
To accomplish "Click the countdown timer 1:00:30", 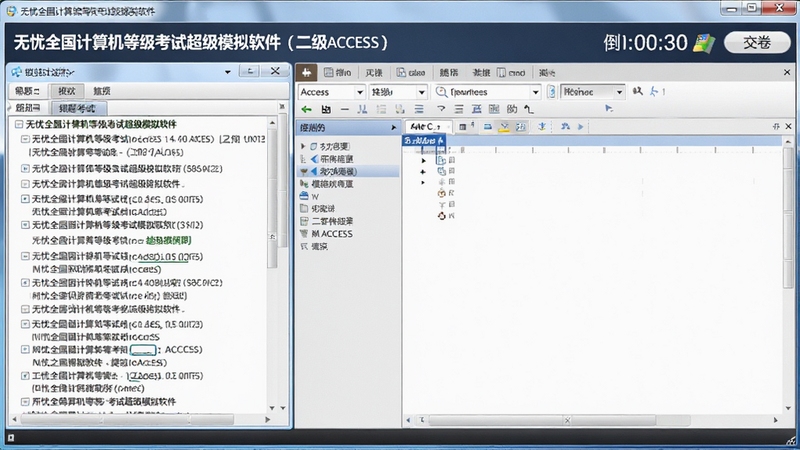I will click(x=645, y=43).
